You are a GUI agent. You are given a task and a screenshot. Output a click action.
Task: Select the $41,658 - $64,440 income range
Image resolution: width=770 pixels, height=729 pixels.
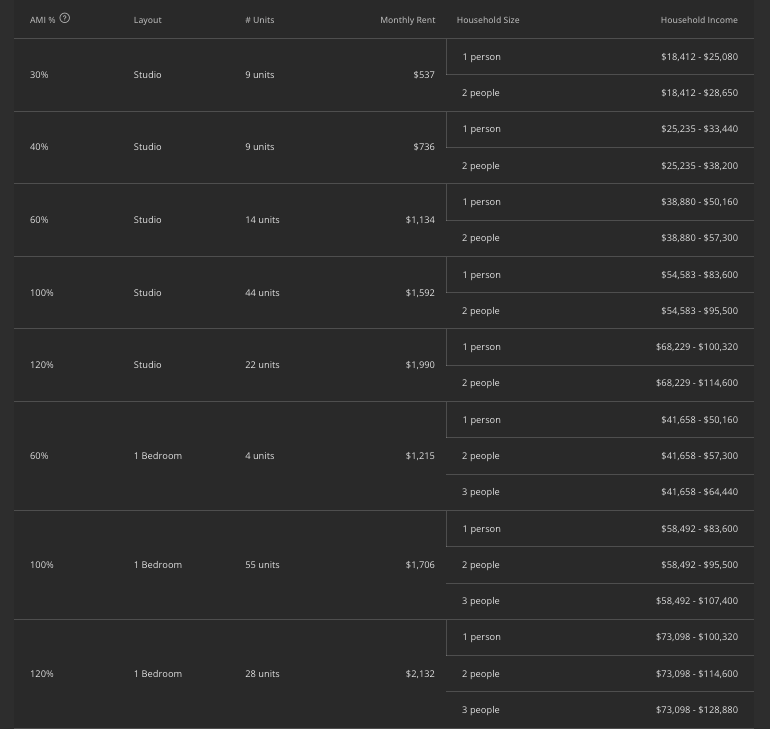(x=699, y=492)
